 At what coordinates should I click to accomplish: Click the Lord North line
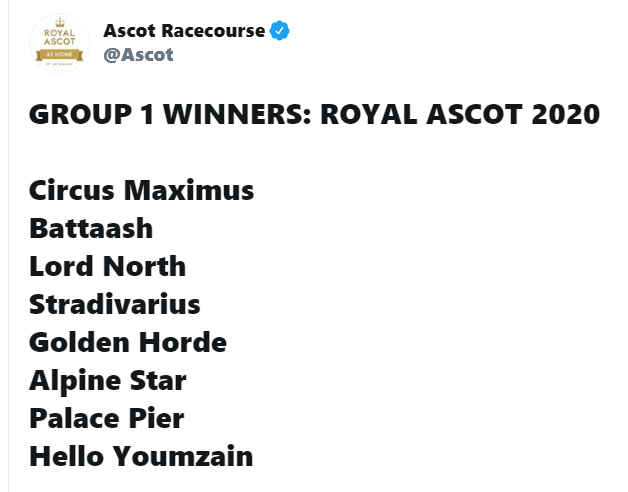click(x=107, y=266)
